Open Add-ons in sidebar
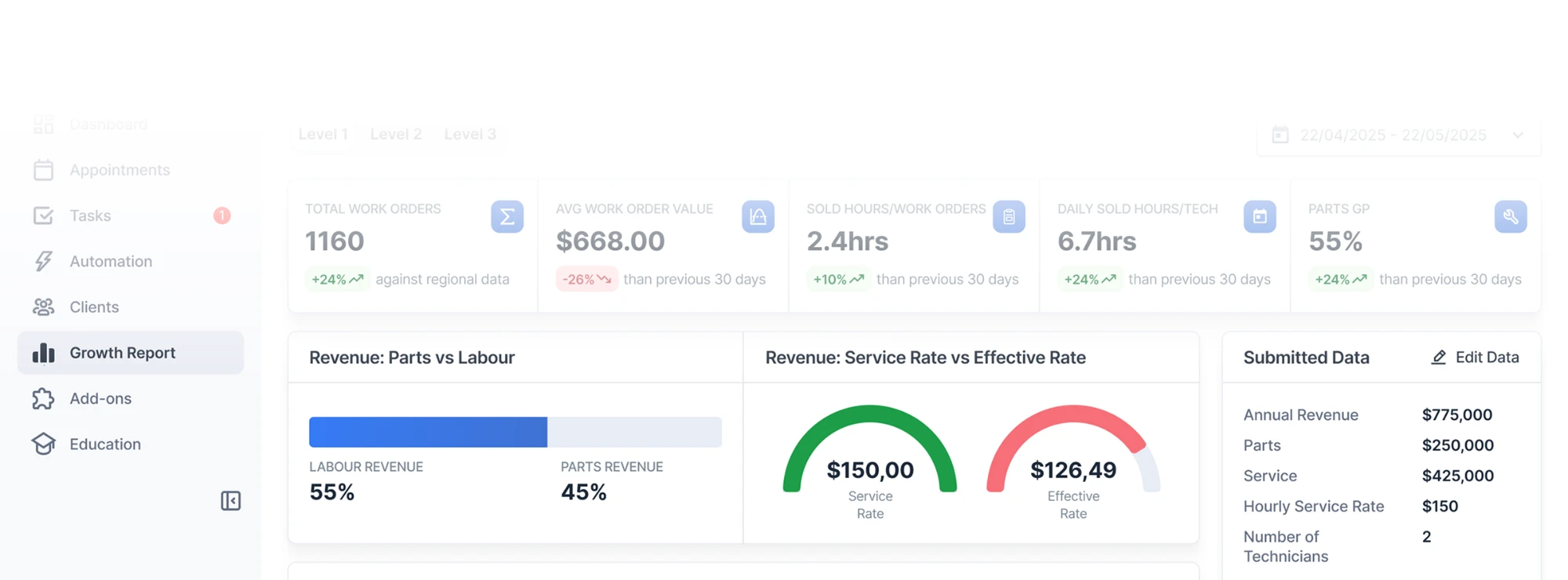1568x580 pixels. tap(130, 398)
